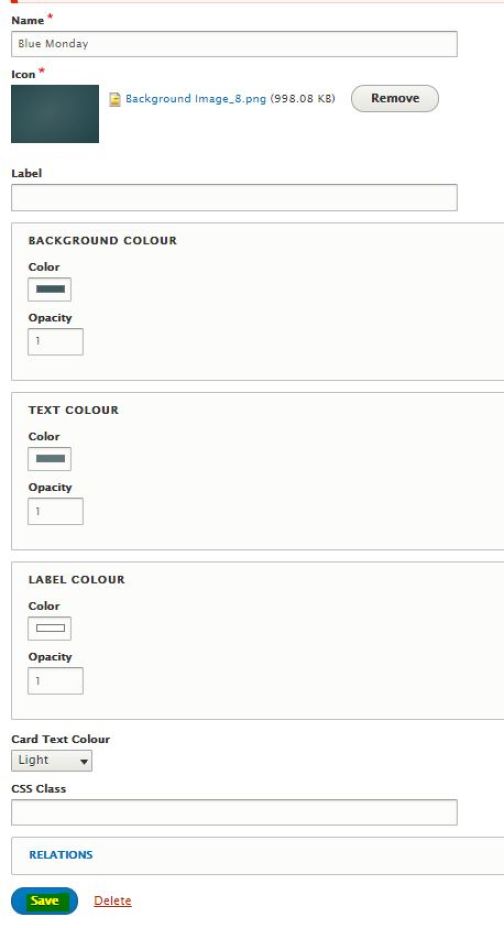Click the Blue Monday icon thumbnail preview
The width and height of the screenshot is (504, 928).
[55, 114]
